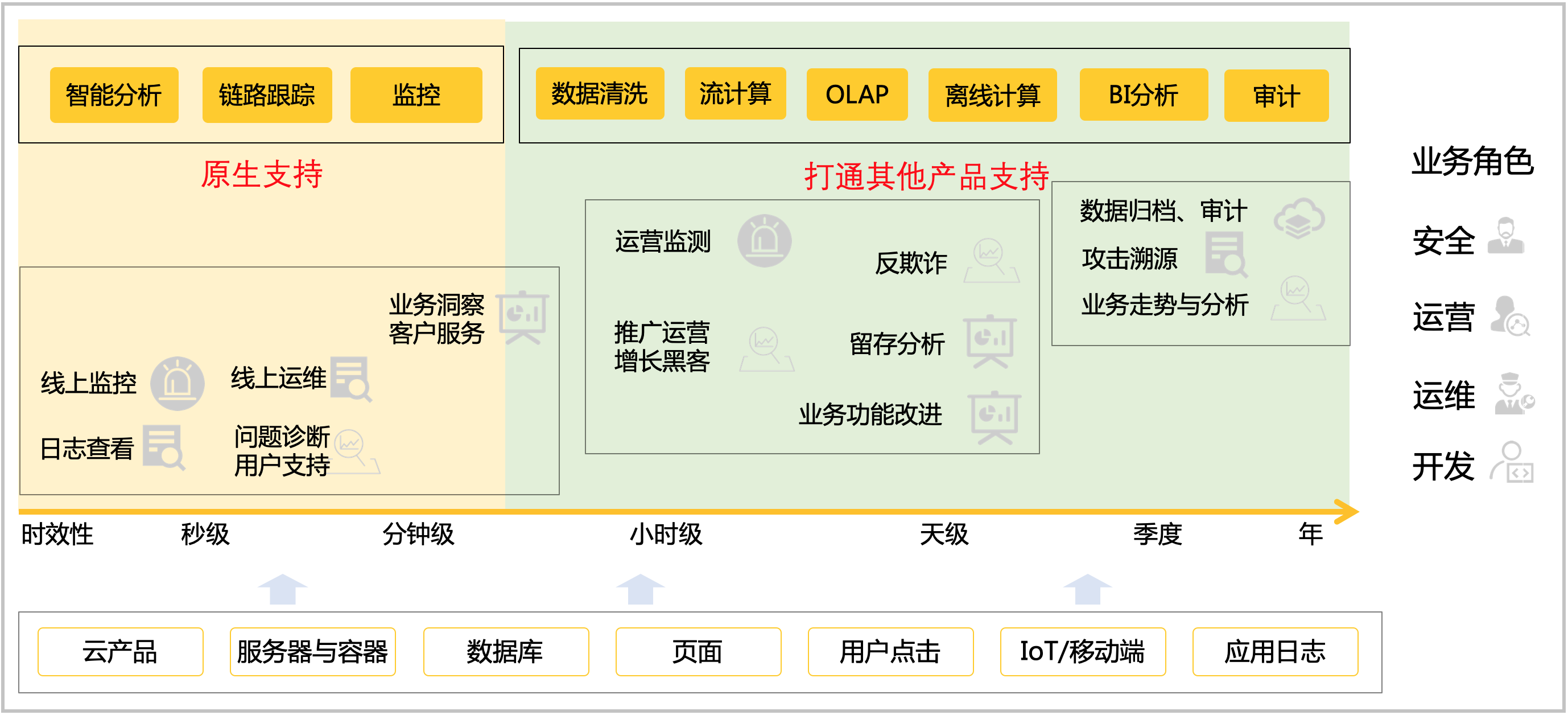Image resolution: width=1568 pixels, height=715 pixels.
Task: Click the 留存分析 text label
Action: 897,343
